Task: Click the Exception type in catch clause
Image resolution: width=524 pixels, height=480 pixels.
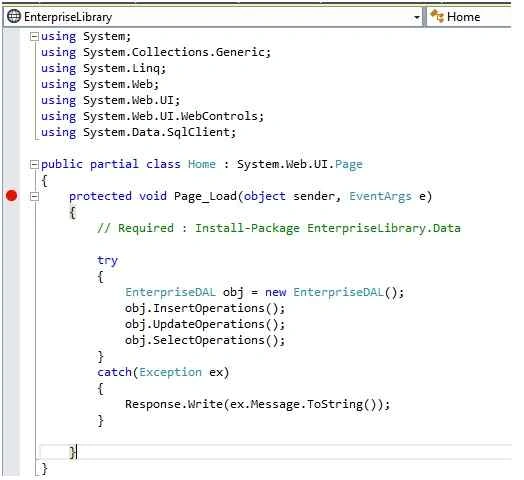Action: (x=170, y=372)
